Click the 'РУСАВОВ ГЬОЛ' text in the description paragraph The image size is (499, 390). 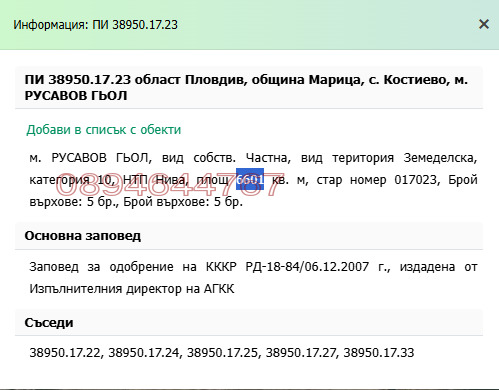pyautogui.click(x=99, y=157)
